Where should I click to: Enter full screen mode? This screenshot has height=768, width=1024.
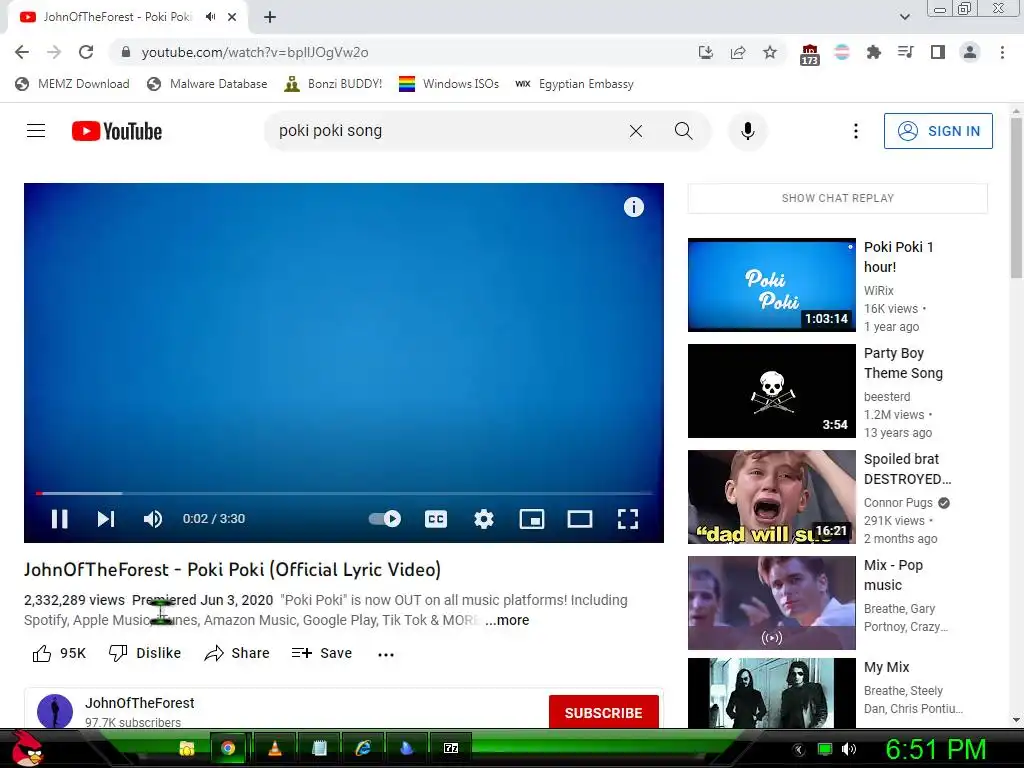[628, 519]
